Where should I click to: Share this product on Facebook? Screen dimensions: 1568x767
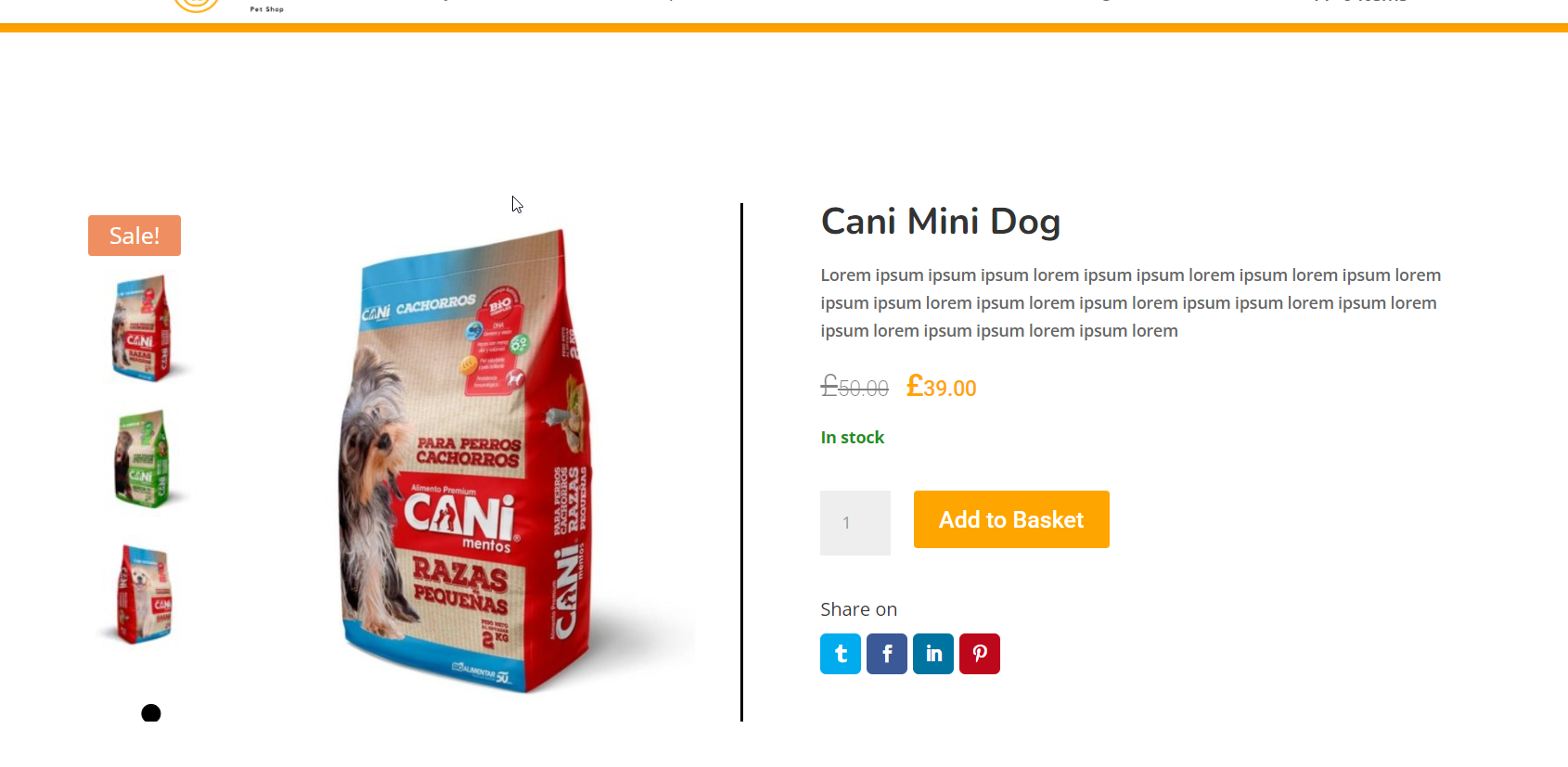(x=887, y=654)
